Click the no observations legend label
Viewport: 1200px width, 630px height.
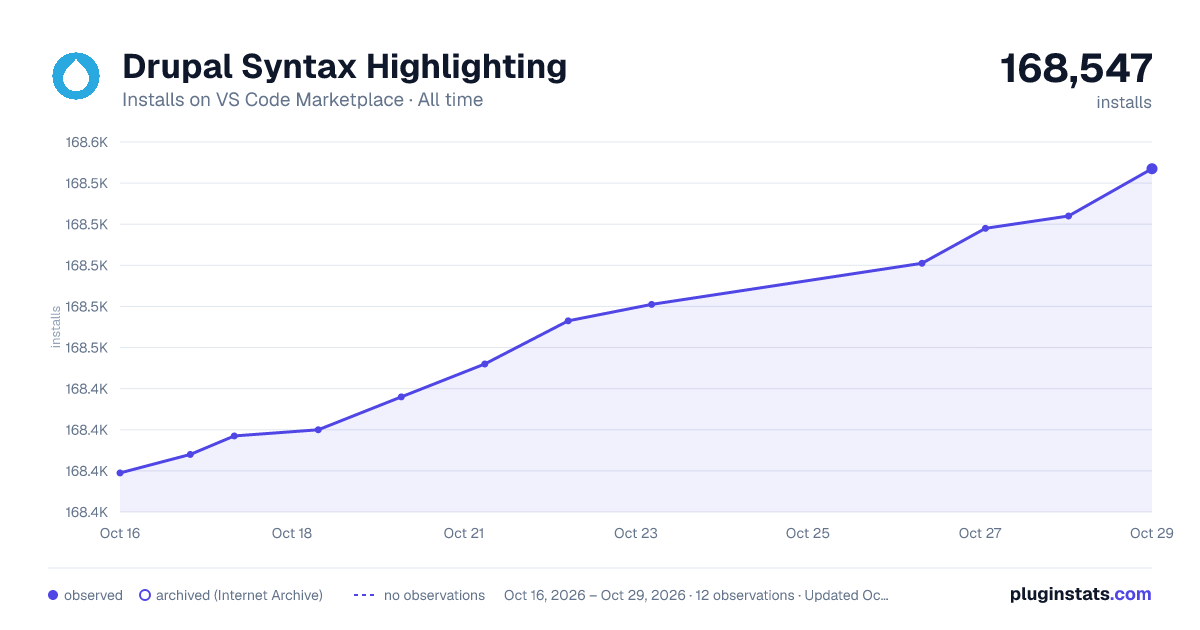(434, 595)
